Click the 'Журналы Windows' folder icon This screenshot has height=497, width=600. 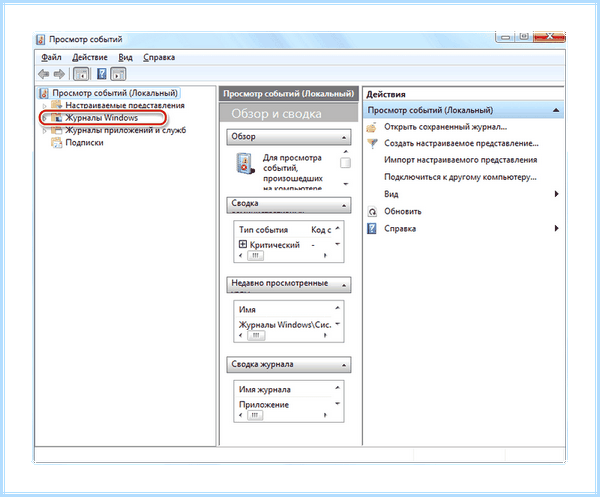click(56, 117)
